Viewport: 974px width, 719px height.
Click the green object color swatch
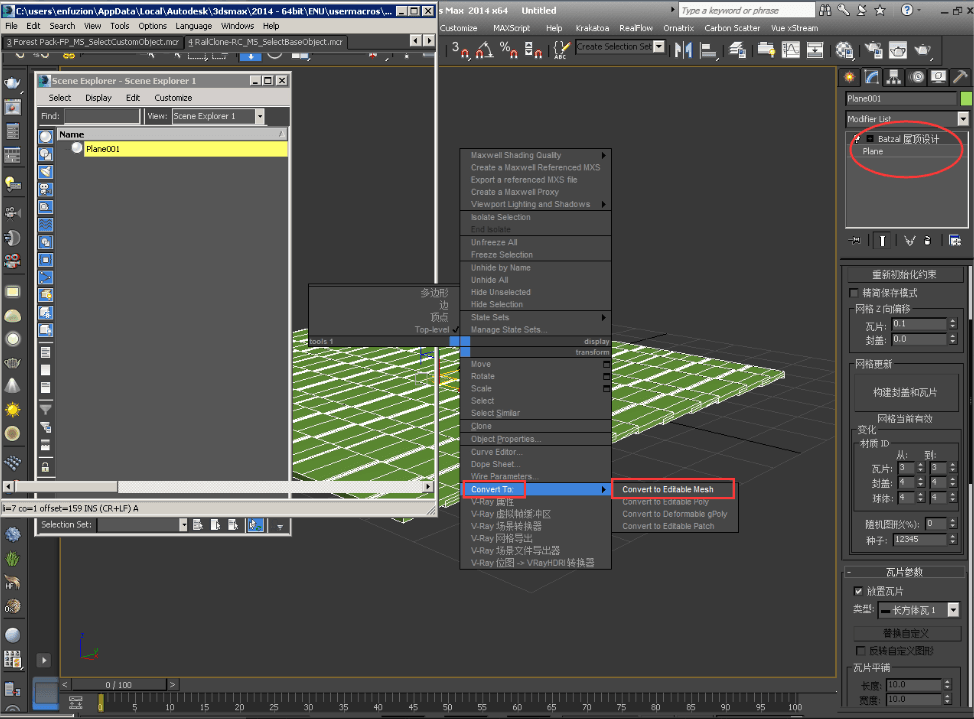coord(966,98)
